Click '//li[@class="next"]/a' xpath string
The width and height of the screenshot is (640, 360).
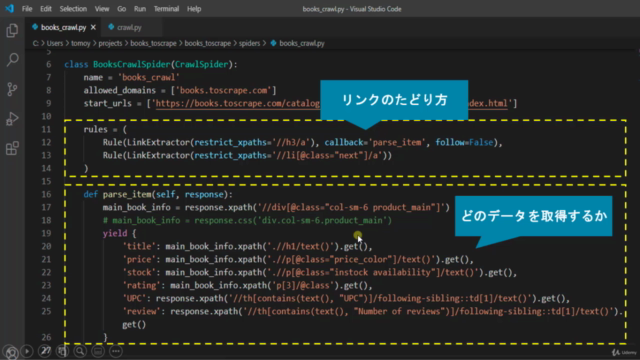pyautogui.click(x=327, y=156)
